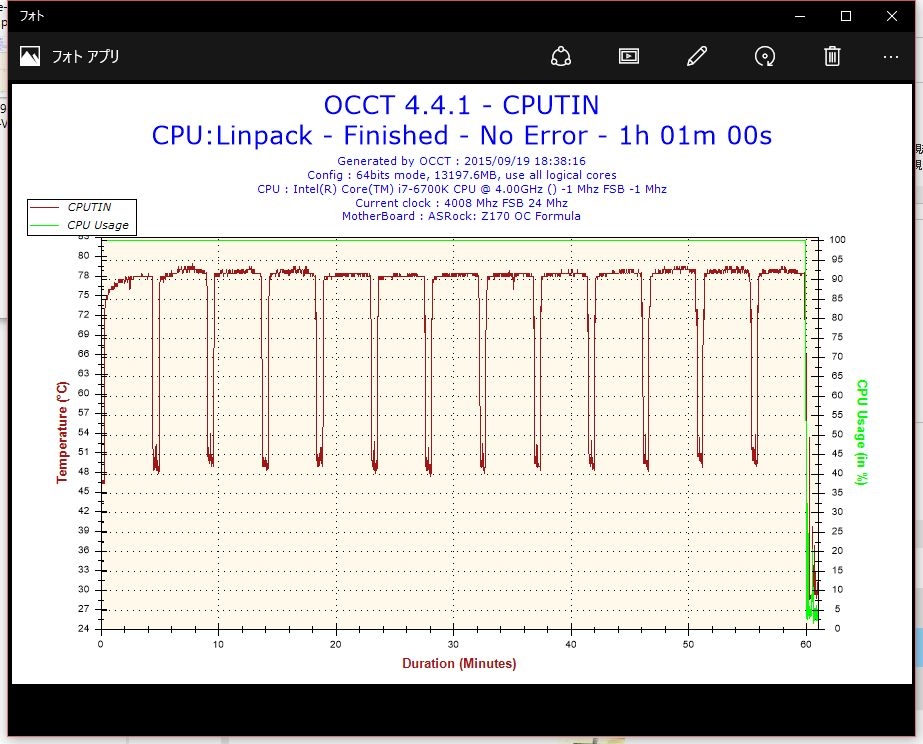
Task: Delete the photo using the trash icon
Action: tap(832, 57)
